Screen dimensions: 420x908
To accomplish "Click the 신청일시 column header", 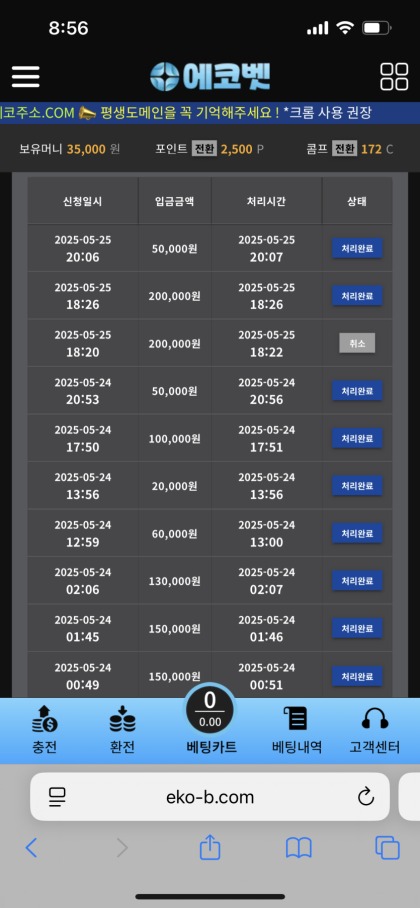I will pos(83,201).
